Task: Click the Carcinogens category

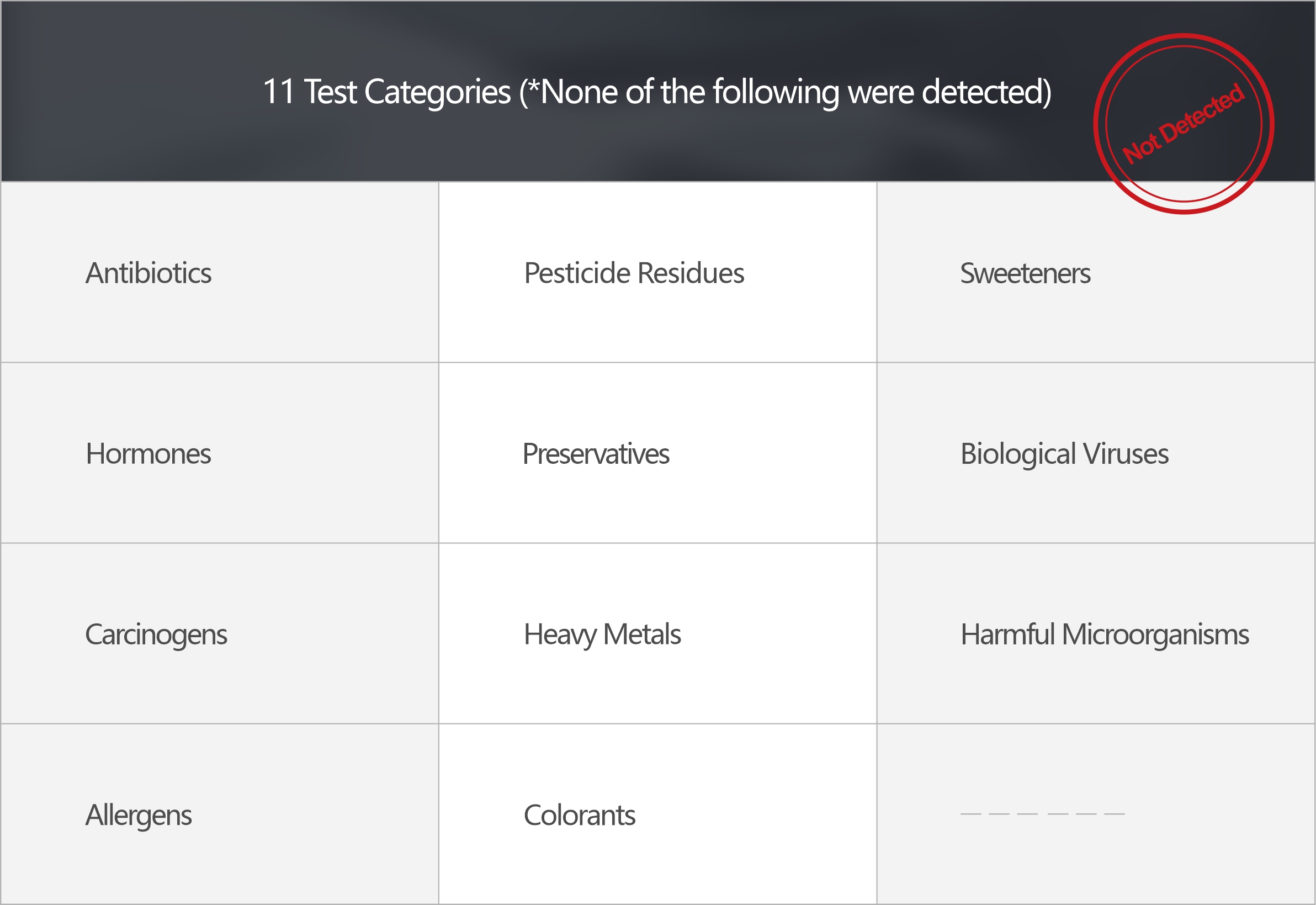Action: click(156, 634)
